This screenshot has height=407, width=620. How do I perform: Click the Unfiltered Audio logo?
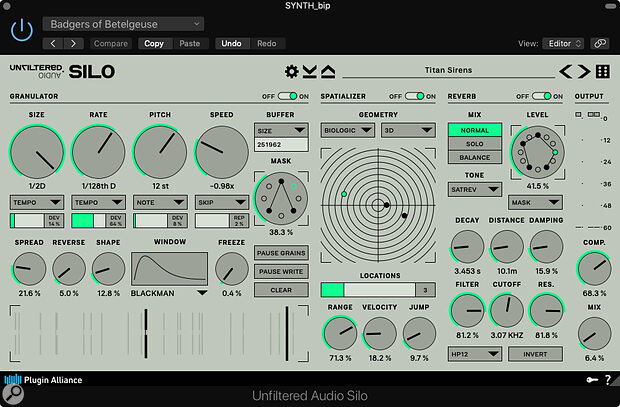pyautogui.click(x=36, y=71)
